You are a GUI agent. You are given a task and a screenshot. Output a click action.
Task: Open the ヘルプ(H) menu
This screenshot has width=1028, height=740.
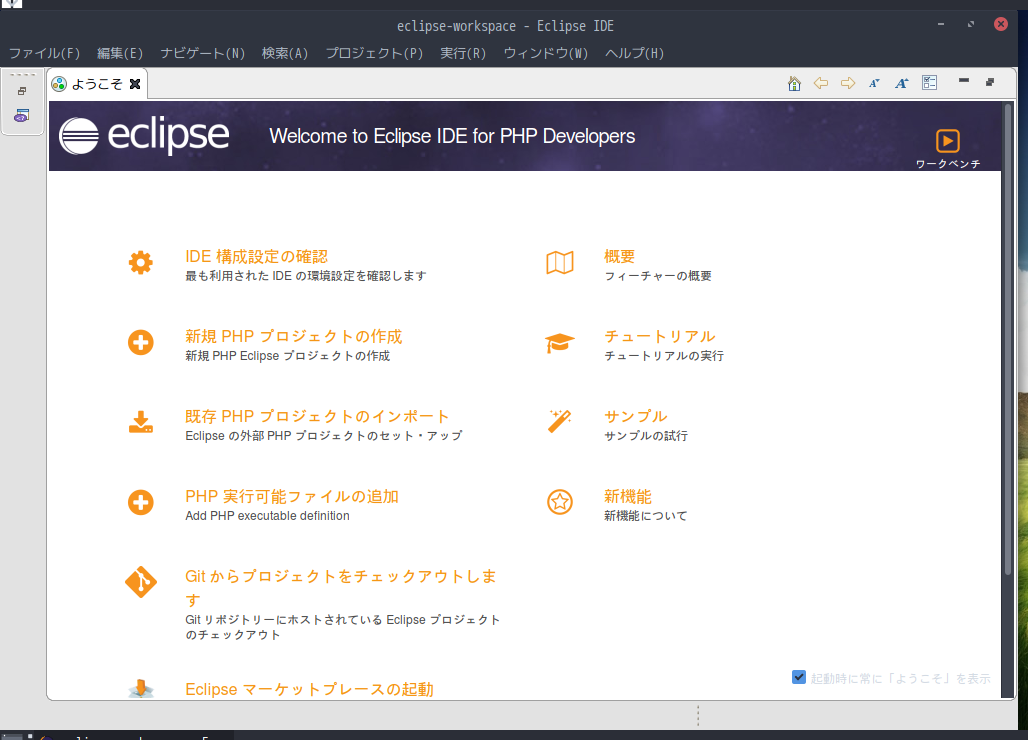point(634,53)
